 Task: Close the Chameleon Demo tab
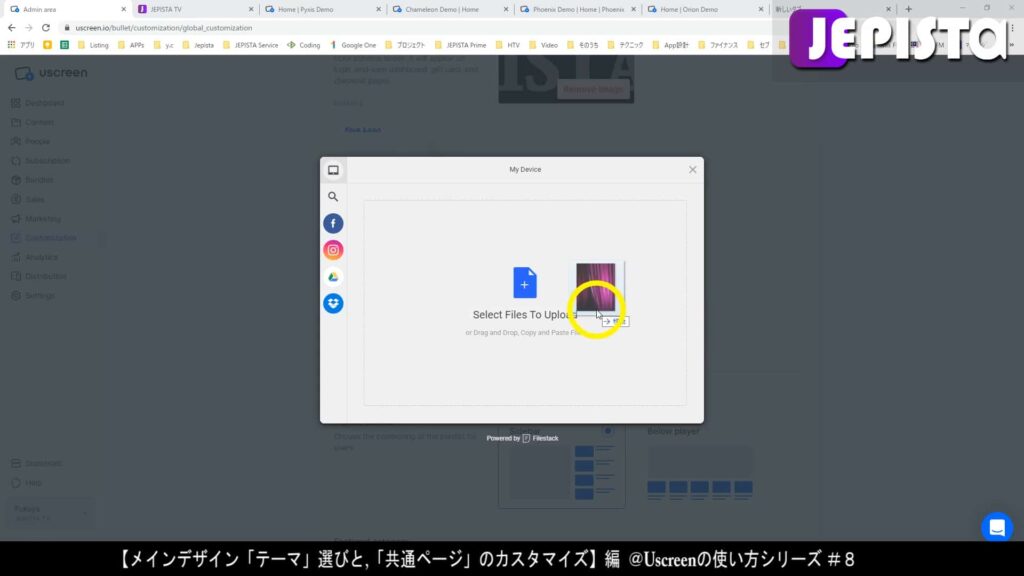tap(505, 9)
